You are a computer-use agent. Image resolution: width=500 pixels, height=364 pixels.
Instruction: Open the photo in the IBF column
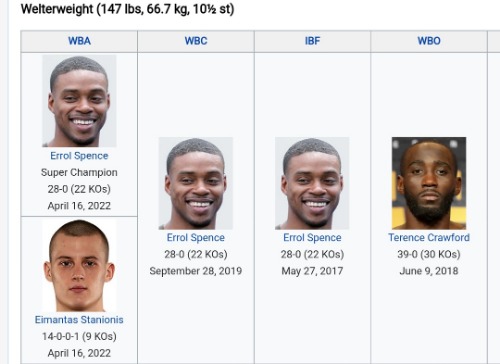pyautogui.click(x=312, y=183)
